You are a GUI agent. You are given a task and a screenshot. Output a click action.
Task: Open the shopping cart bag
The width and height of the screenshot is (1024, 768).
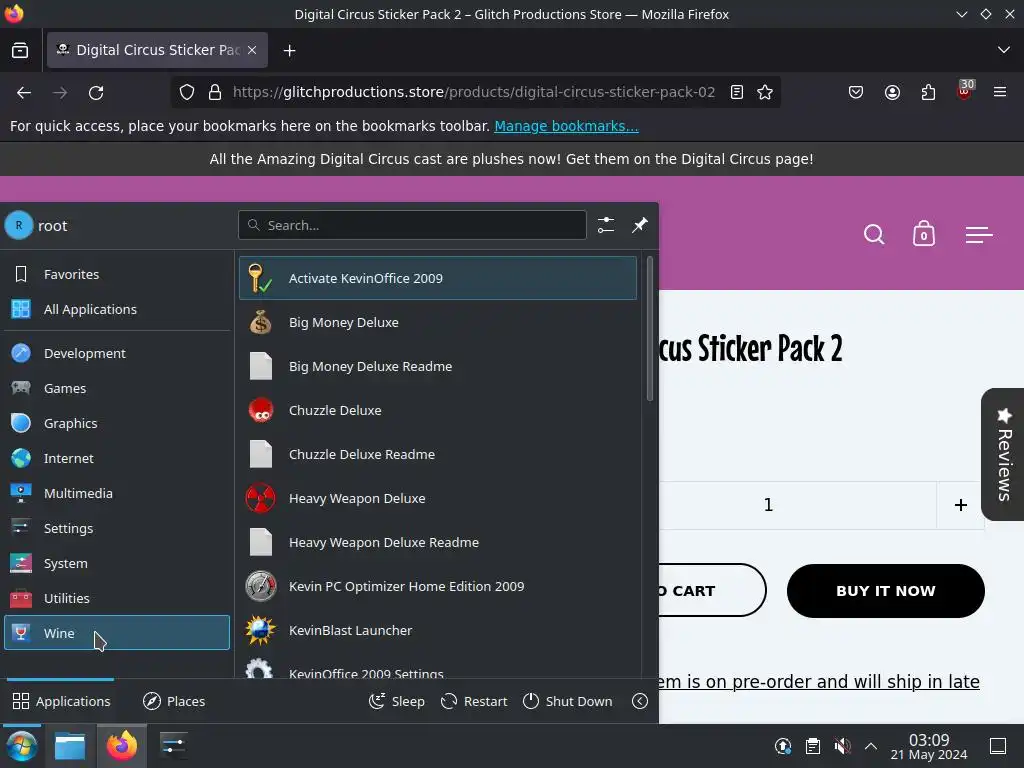click(923, 234)
